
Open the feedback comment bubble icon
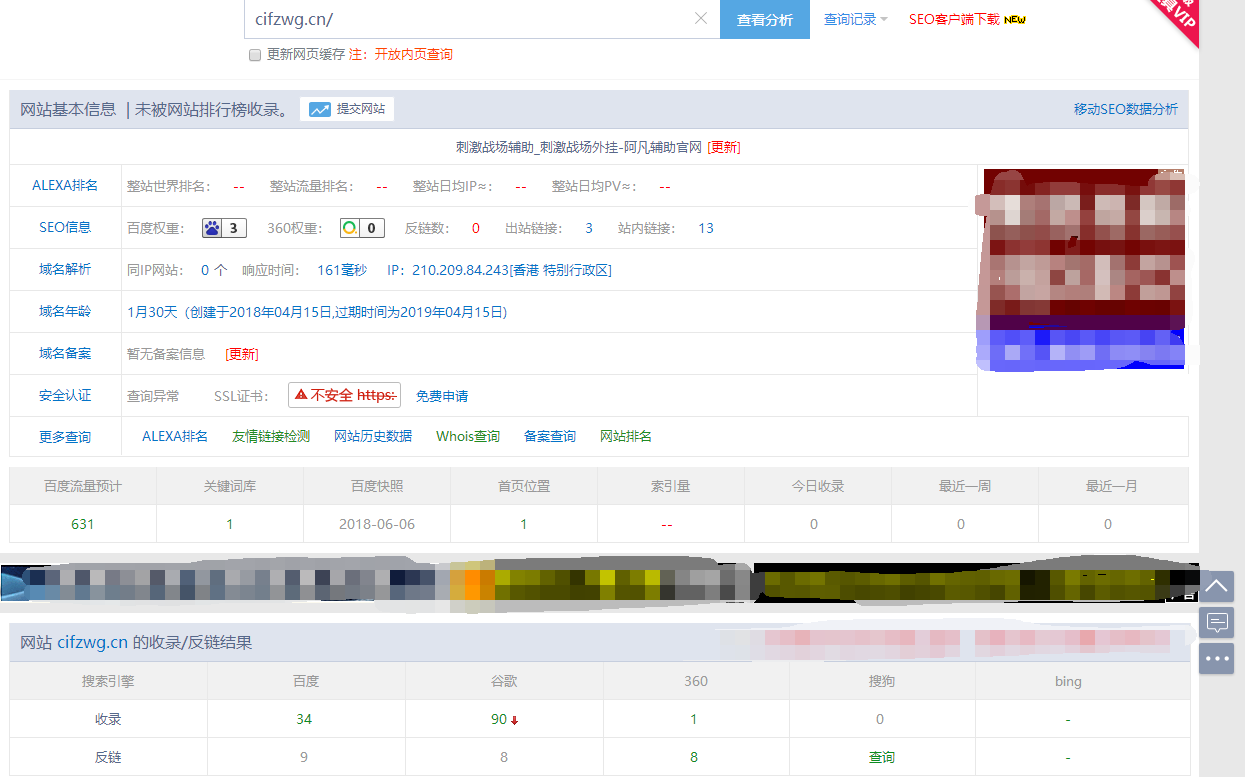click(1216, 622)
